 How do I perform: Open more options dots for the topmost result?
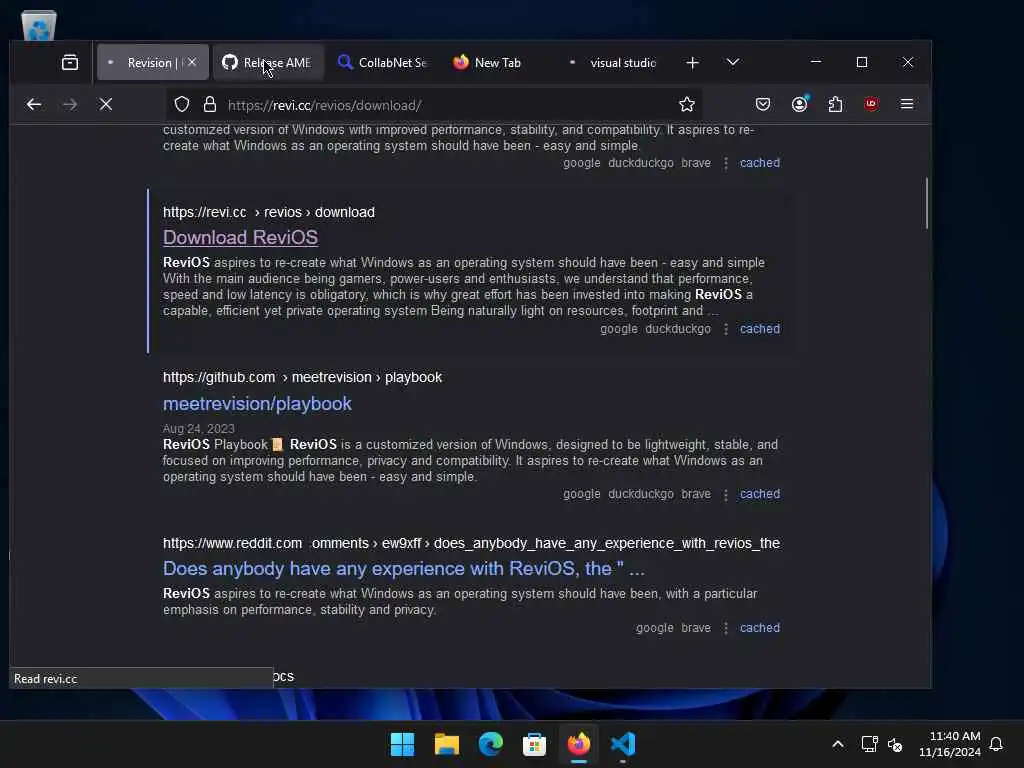[726, 163]
